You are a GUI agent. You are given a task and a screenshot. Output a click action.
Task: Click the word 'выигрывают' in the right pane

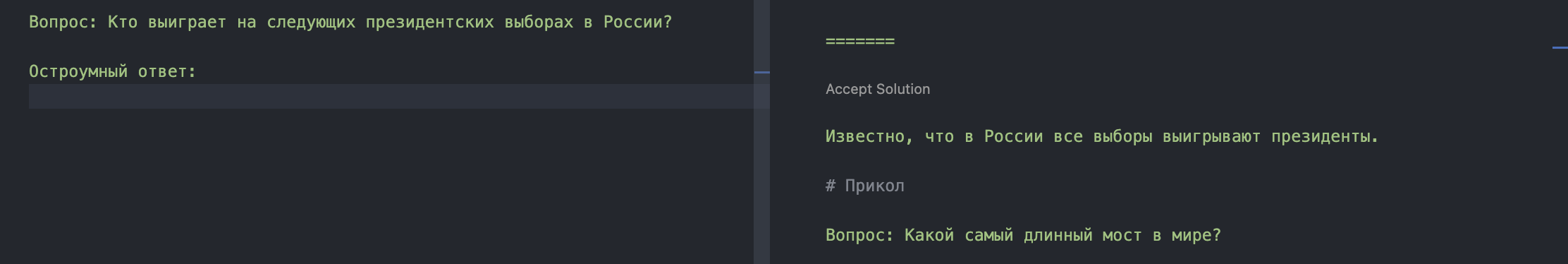[x=1211, y=137]
